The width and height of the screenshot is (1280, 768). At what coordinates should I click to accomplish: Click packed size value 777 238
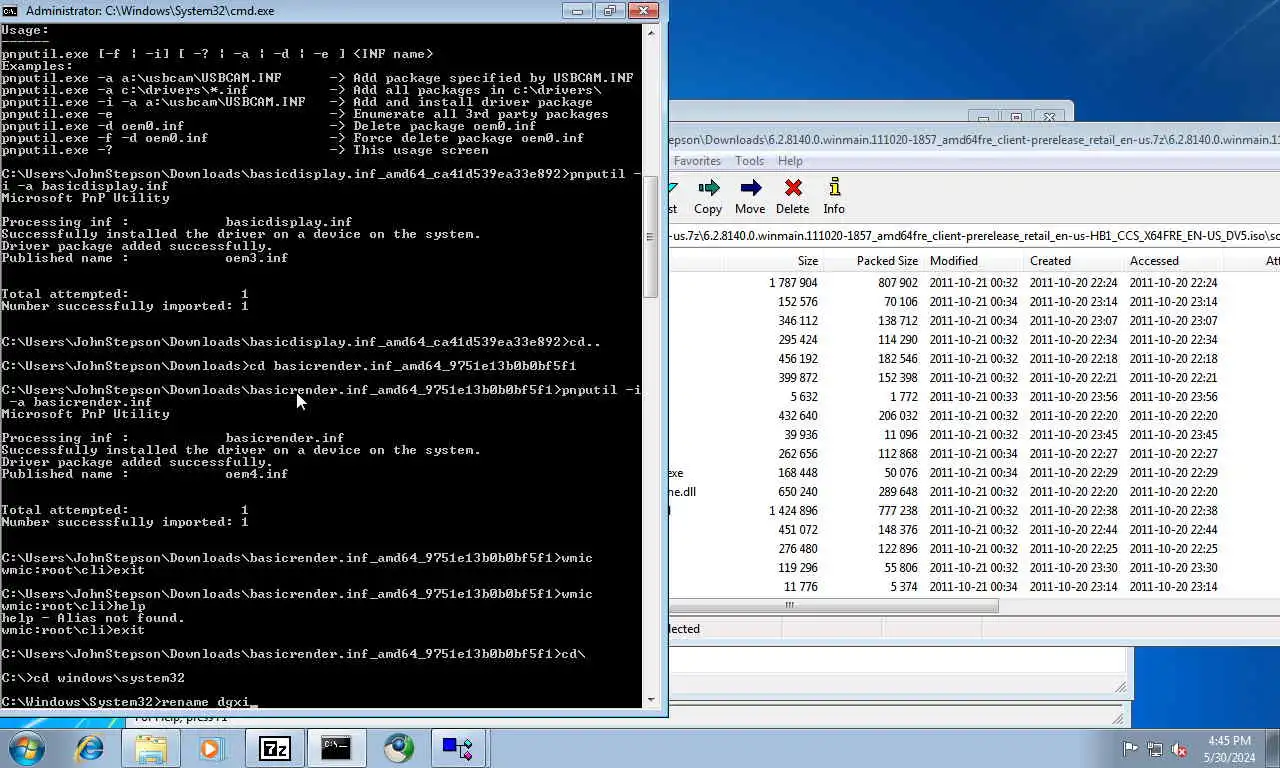897,511
